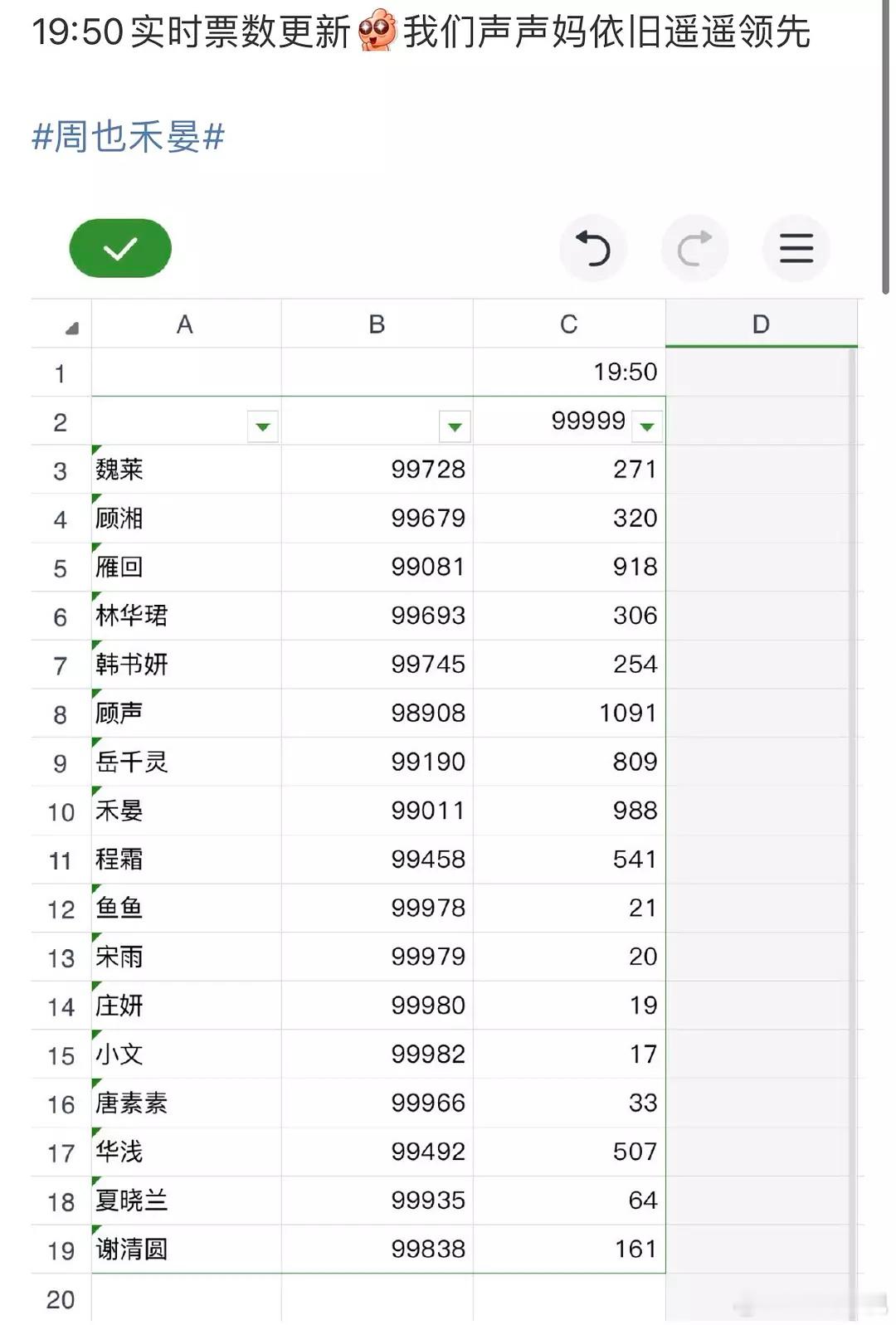
Task: Click name cell 鱼鱼
Action: (186, 908)
